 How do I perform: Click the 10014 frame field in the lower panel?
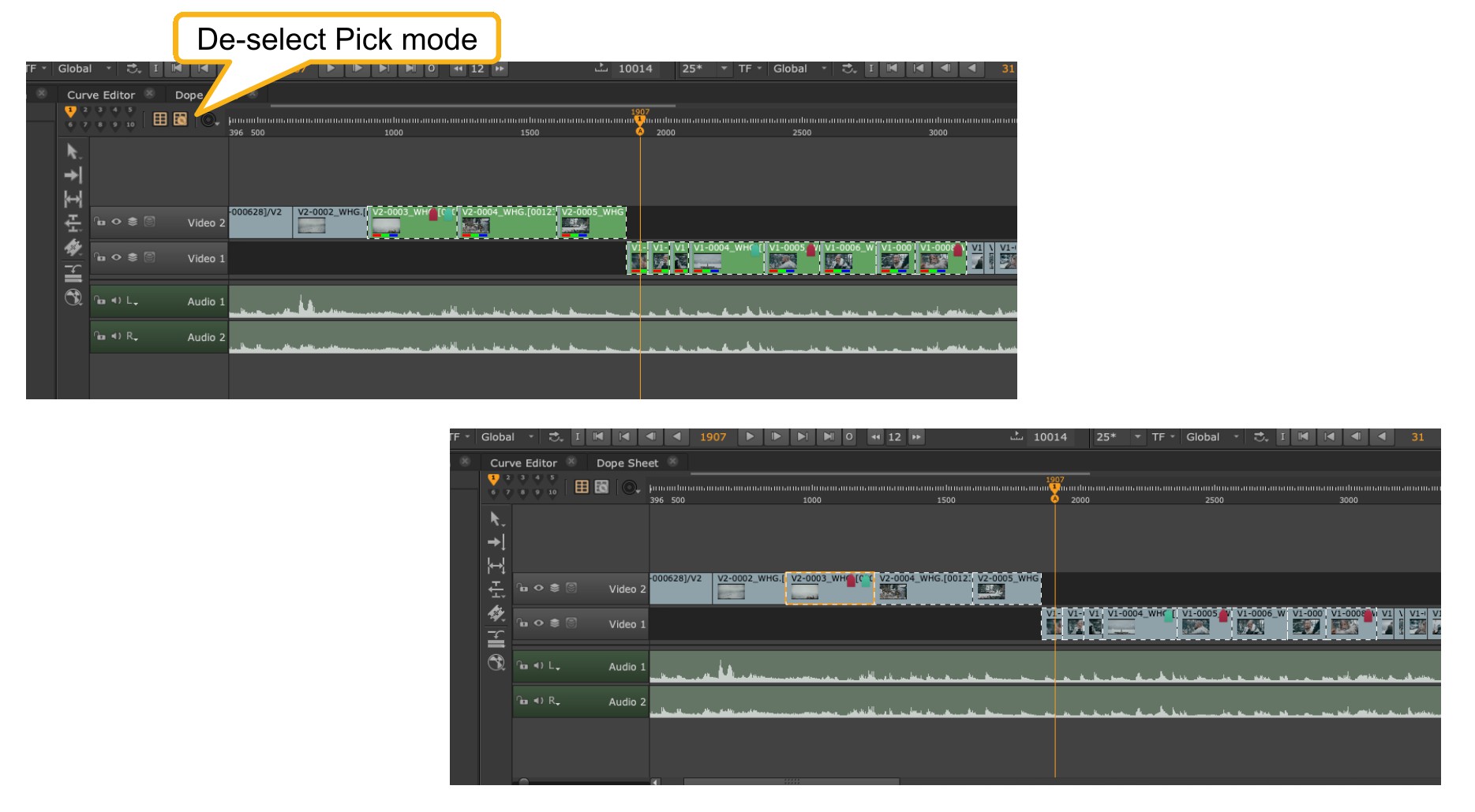pyautogui.click(x=1050, y=437)
